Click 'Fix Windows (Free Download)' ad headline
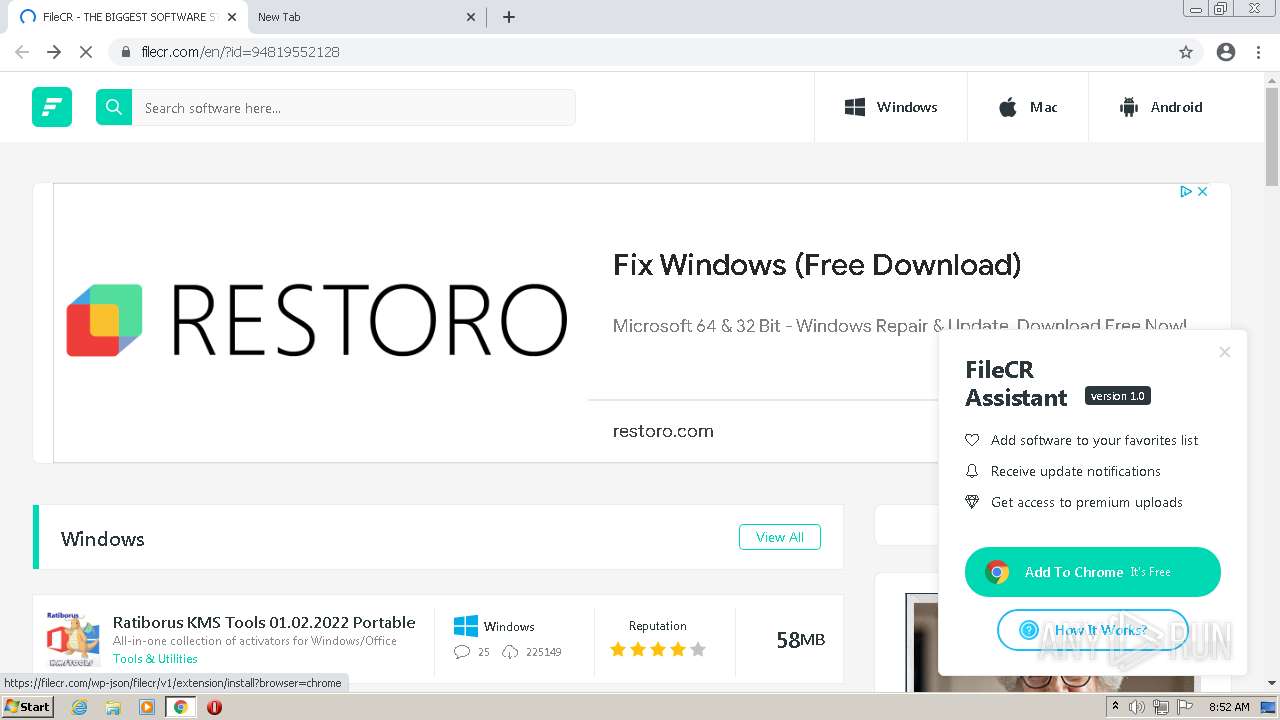The image size is (1280, 720). (817, 265)
